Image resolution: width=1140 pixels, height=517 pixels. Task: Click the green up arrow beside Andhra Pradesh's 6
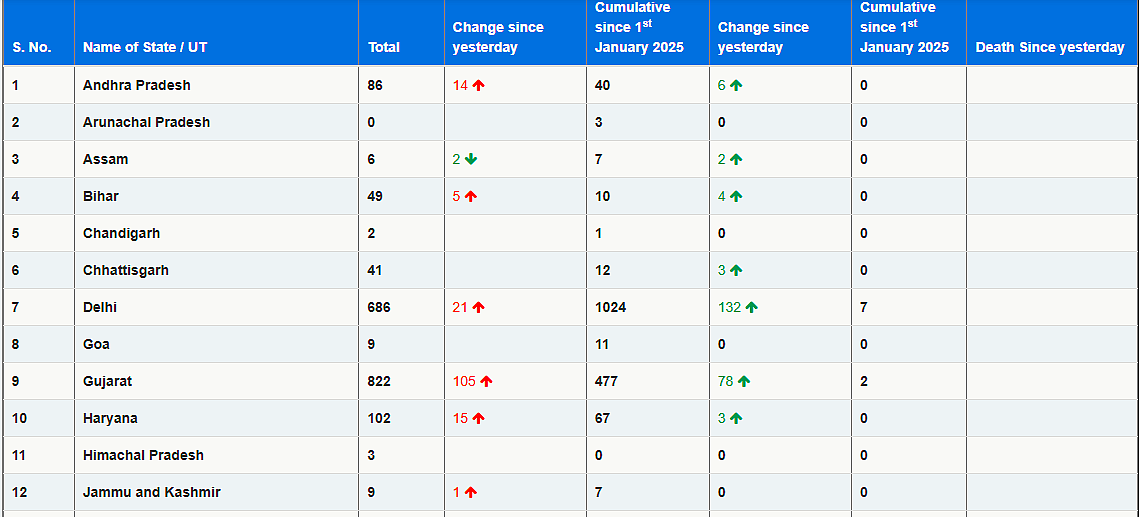tap(736, 85)
